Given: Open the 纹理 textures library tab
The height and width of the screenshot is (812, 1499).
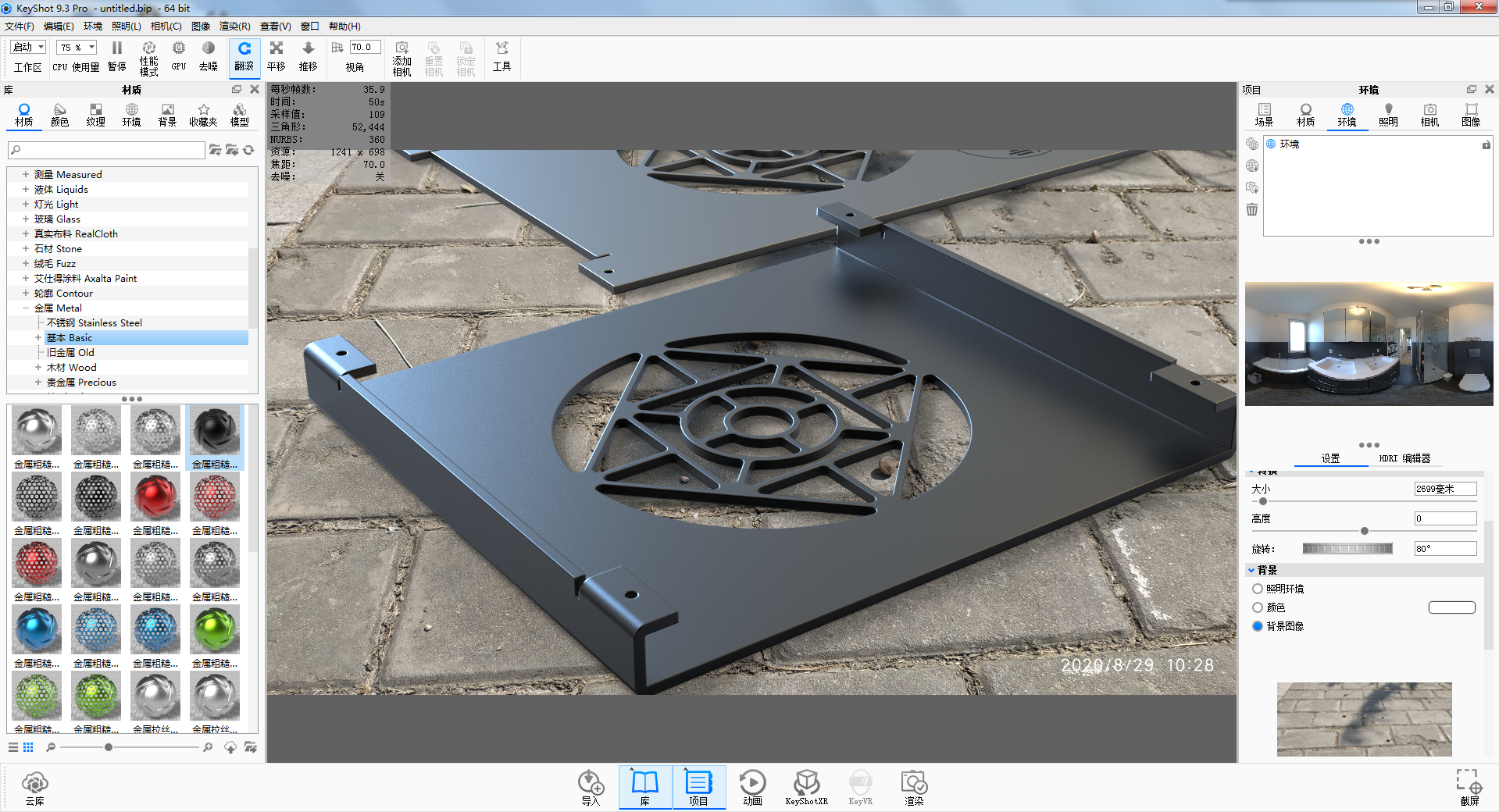Looking at the screenshot, I should (95, 115).
